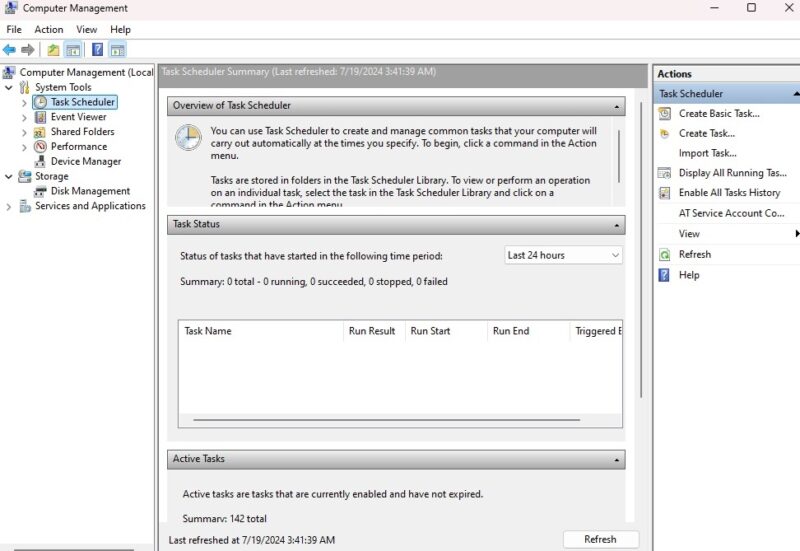Click the Device Manager icon in tree
The width and height of the screenshot is (800, 551).
40,161
